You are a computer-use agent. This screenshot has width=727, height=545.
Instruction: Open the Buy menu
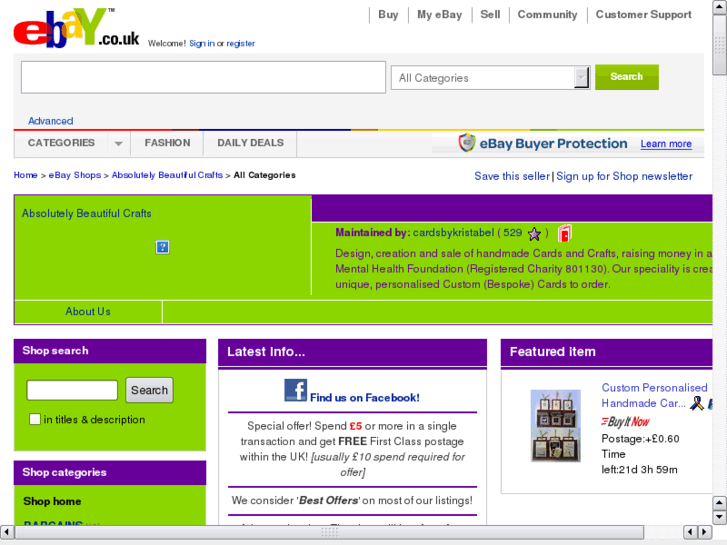click(x=388, y=14)
